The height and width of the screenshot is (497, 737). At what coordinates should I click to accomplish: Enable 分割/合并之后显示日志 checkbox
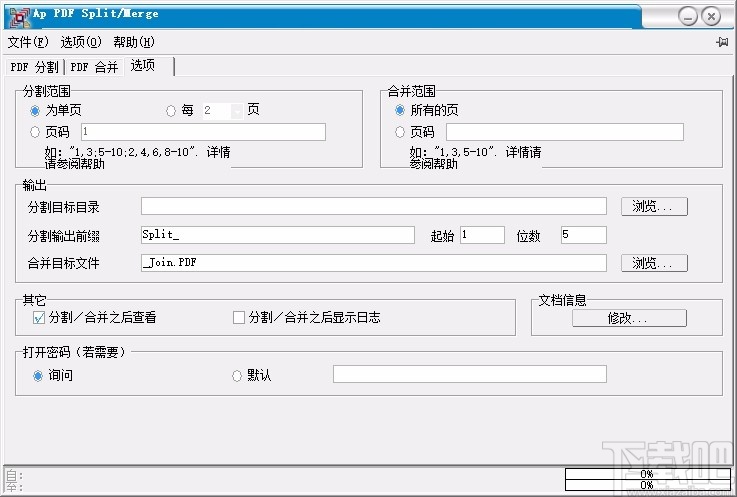tap(239, 318)
